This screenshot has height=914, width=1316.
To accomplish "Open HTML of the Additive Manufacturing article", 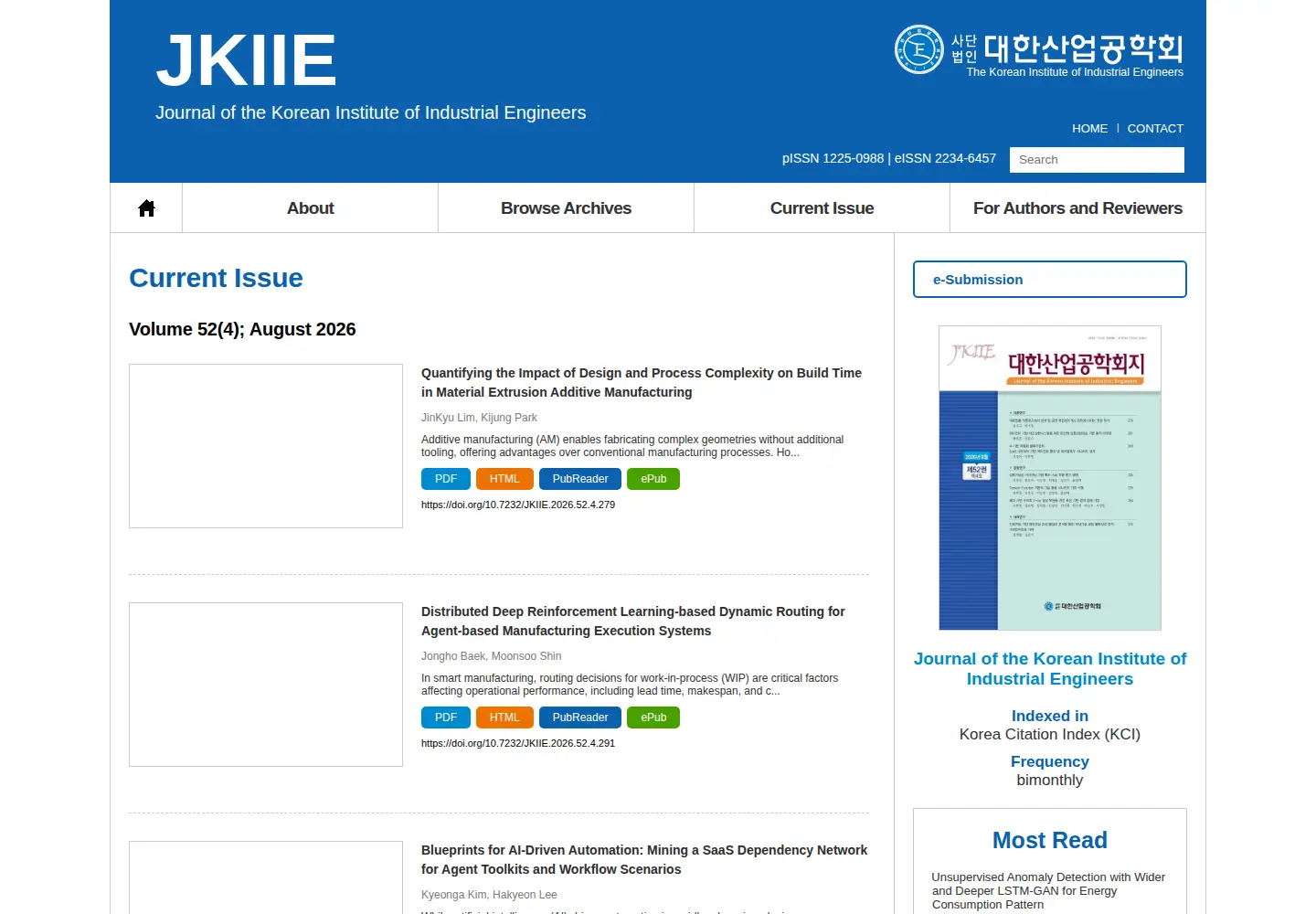I will pyautogui.click(x=504, y=479).
